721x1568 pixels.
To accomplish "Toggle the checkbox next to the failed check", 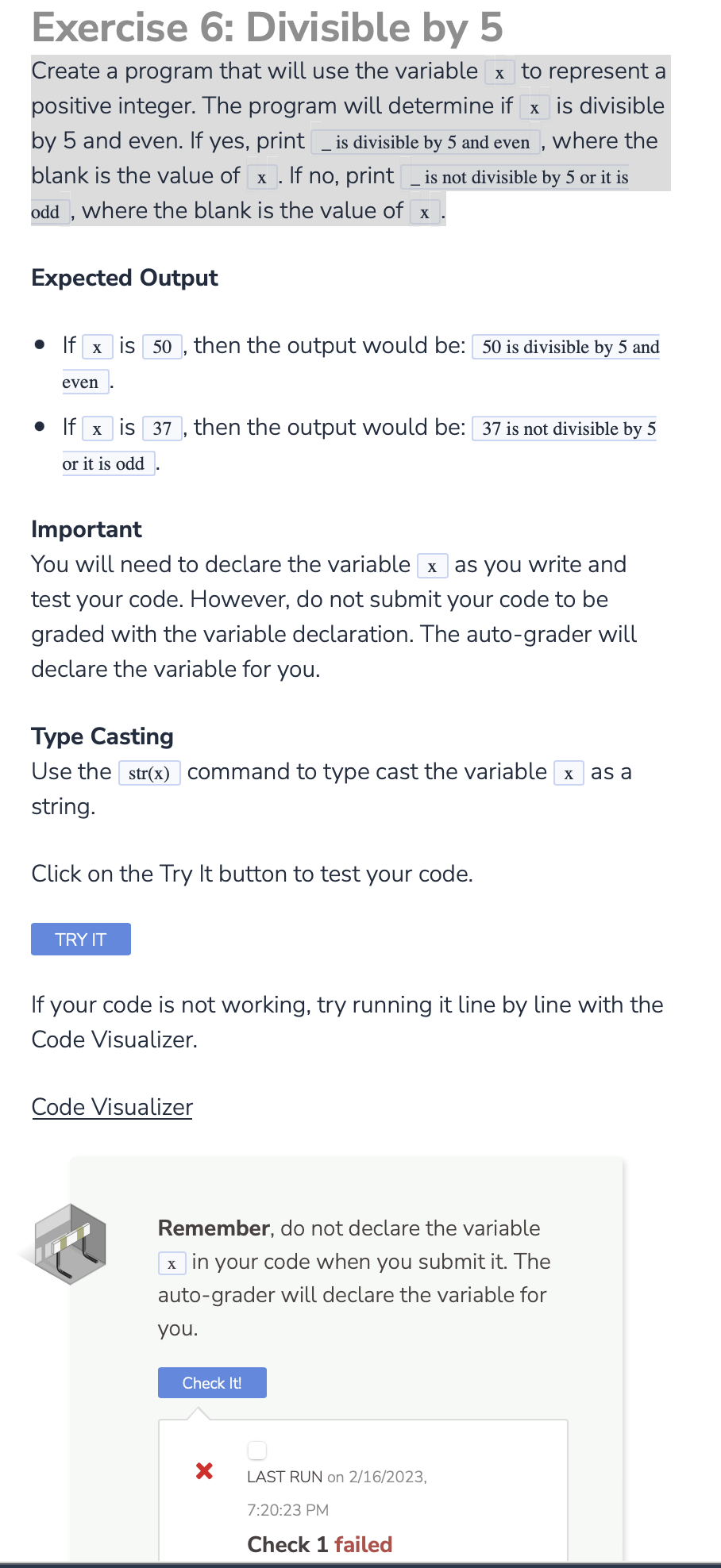I will [256, 1449].
